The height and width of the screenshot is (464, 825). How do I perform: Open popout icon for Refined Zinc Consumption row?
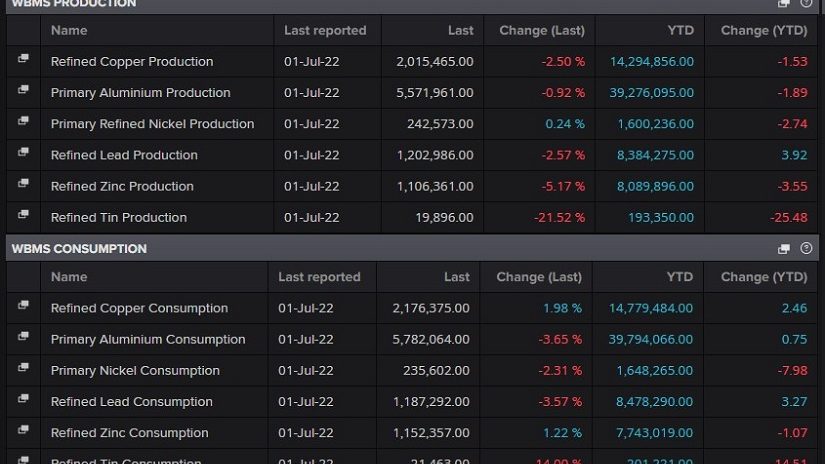point(23,429)
